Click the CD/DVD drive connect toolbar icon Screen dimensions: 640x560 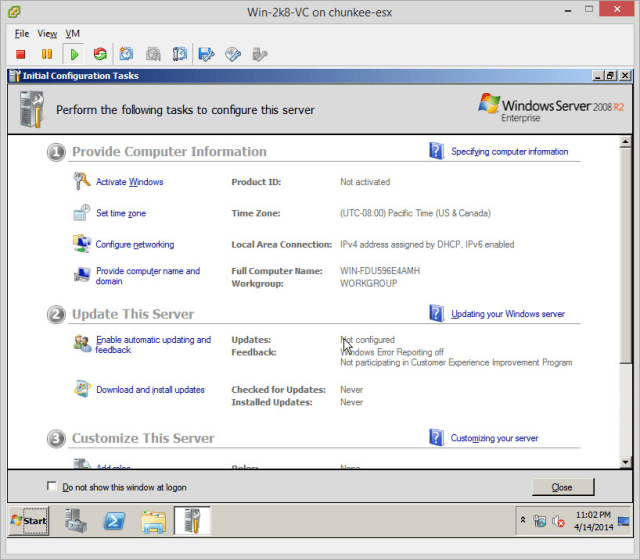(x=233, y=54)
